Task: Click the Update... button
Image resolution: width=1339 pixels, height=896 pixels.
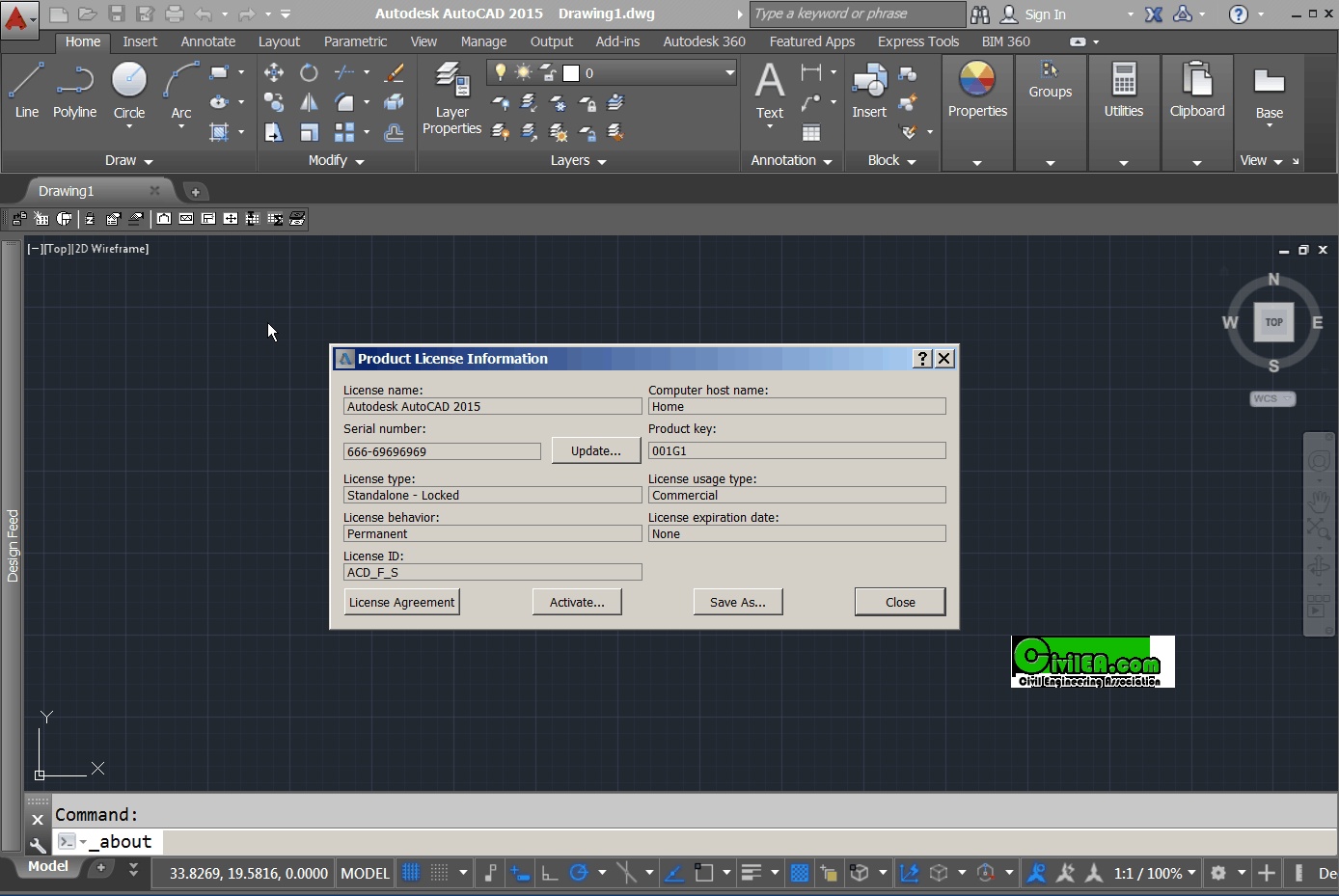Action: (x=596, y=450)
